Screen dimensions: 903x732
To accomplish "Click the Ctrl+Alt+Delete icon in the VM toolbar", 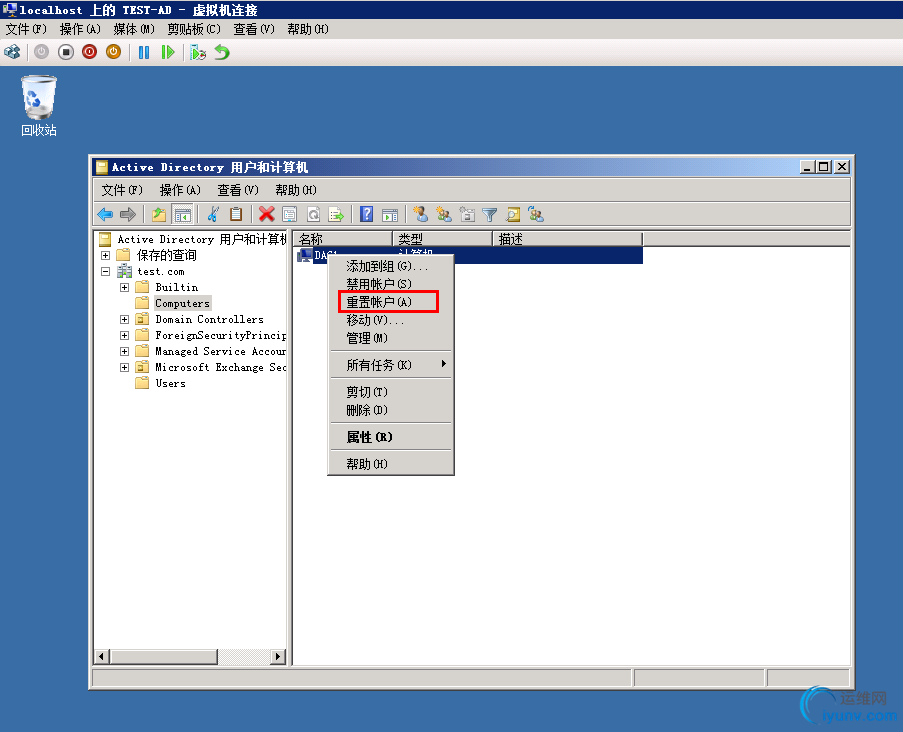I will pos(12,52).
